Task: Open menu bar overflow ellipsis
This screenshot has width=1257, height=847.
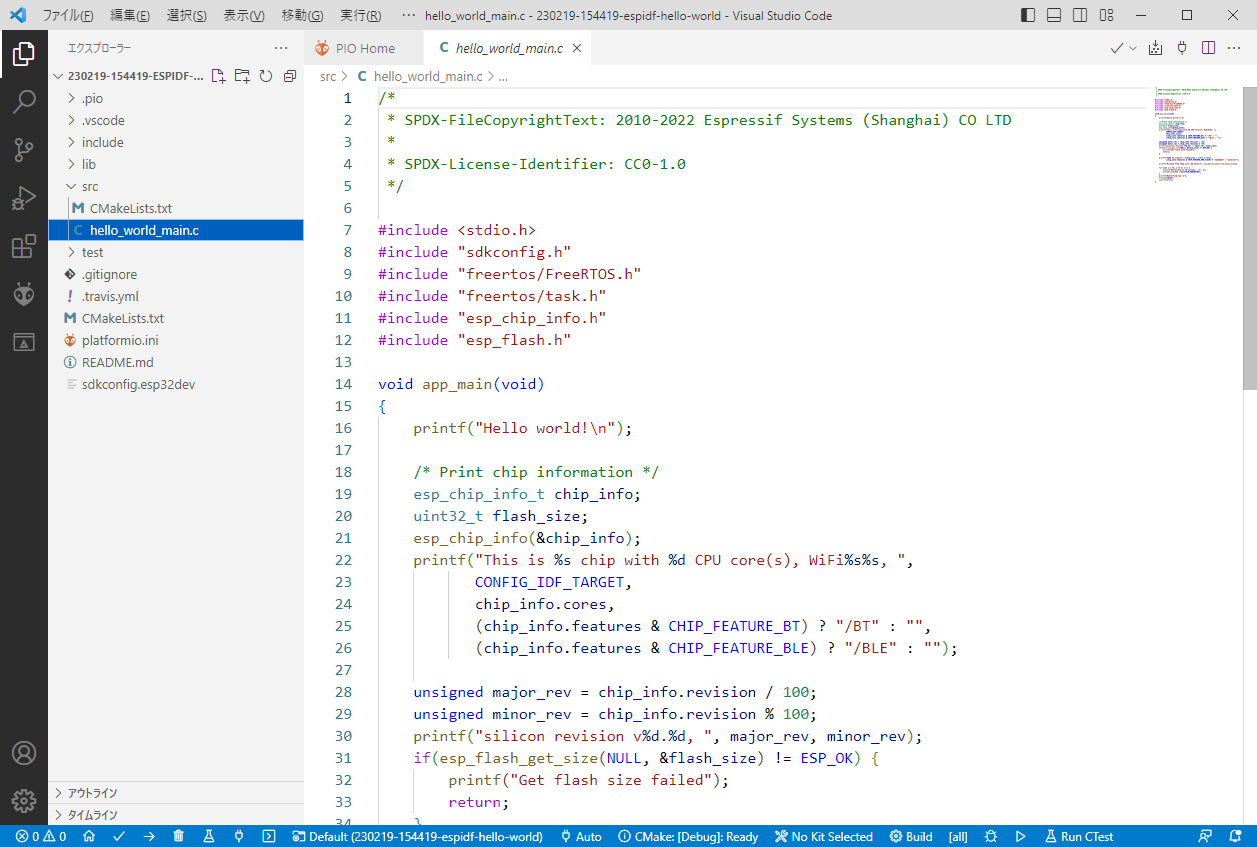Action: [408, 15]
